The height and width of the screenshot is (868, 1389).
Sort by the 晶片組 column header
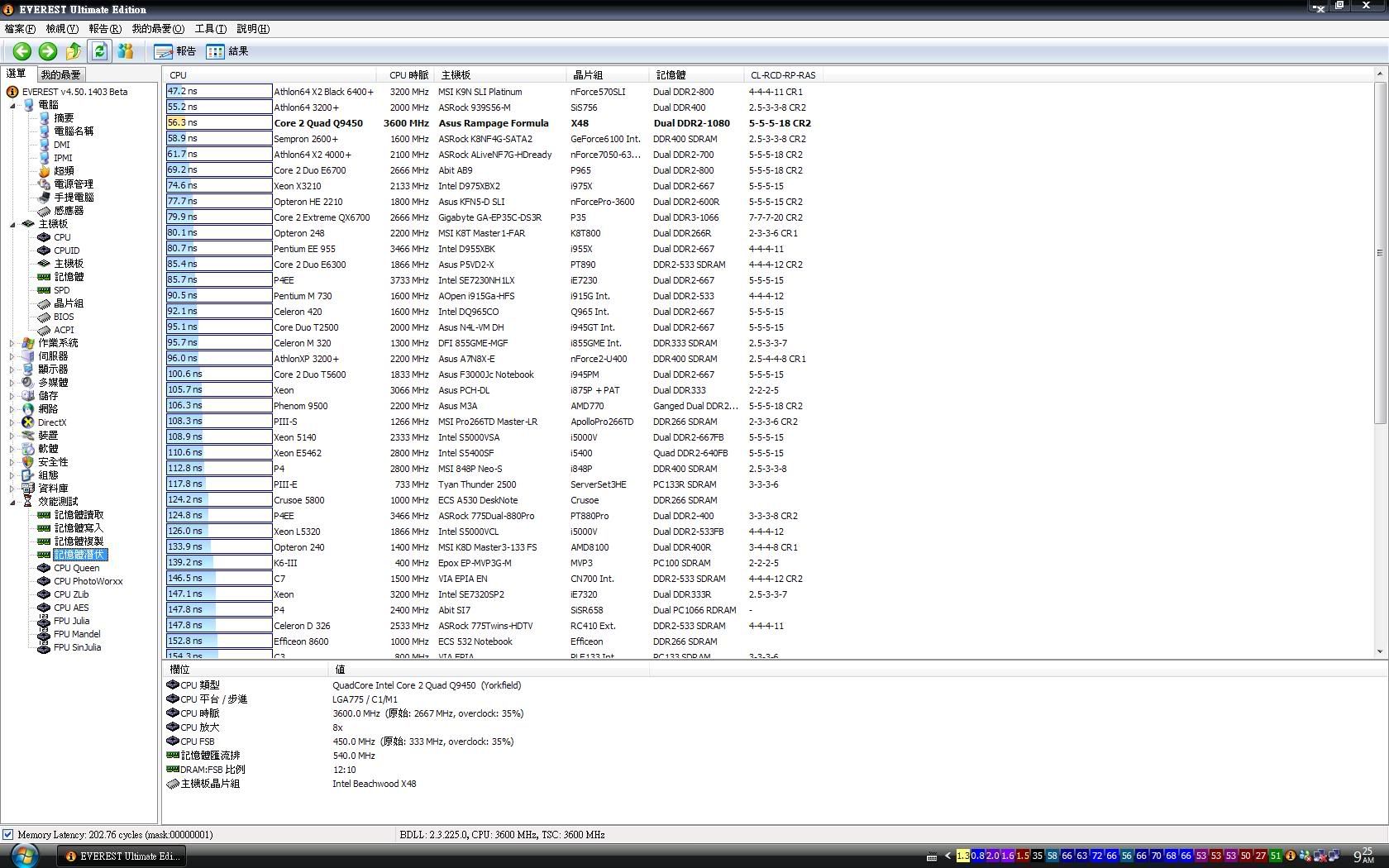608,75
